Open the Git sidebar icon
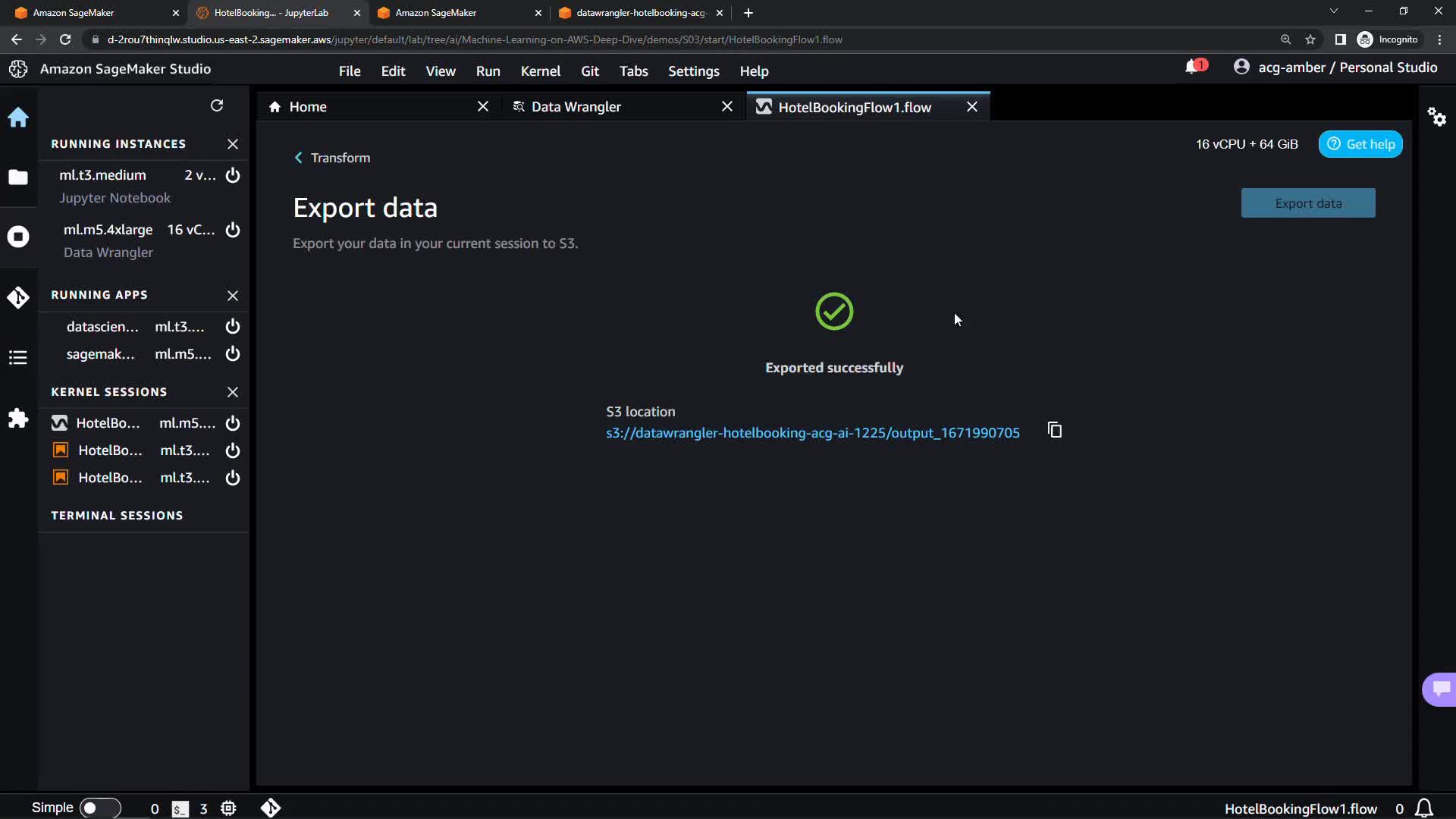Screen dimensions: 1456x819 (x=18, y=297)
